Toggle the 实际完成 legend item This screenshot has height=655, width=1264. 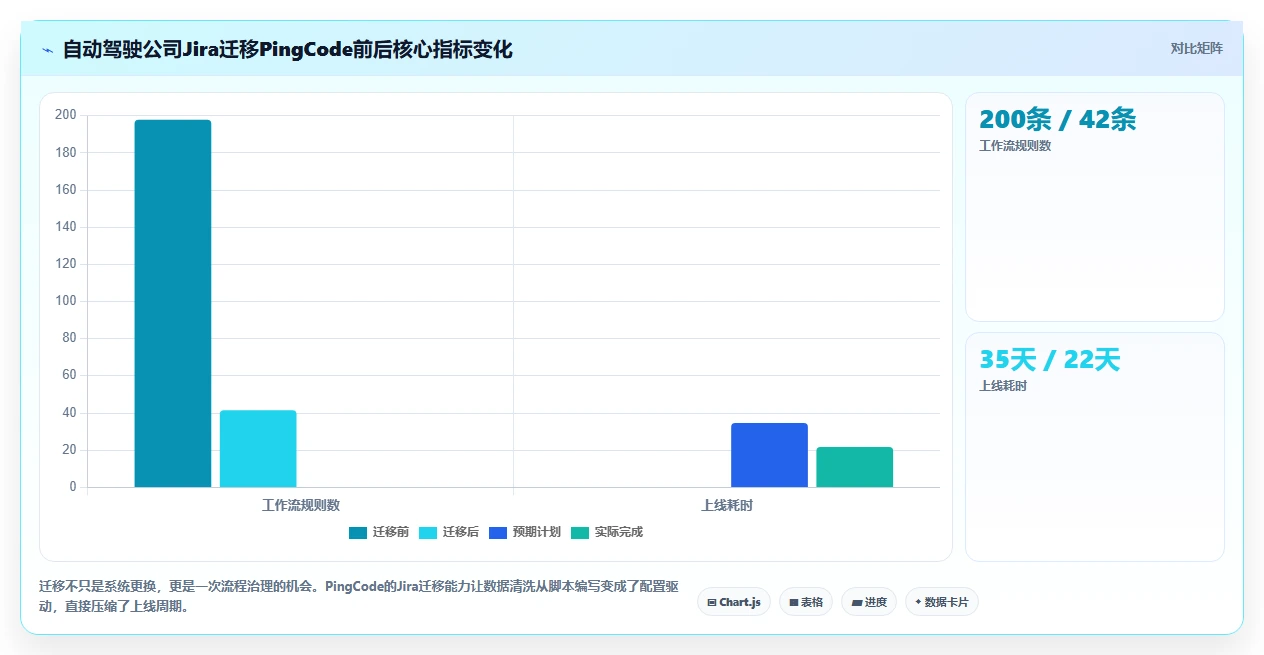607,532
